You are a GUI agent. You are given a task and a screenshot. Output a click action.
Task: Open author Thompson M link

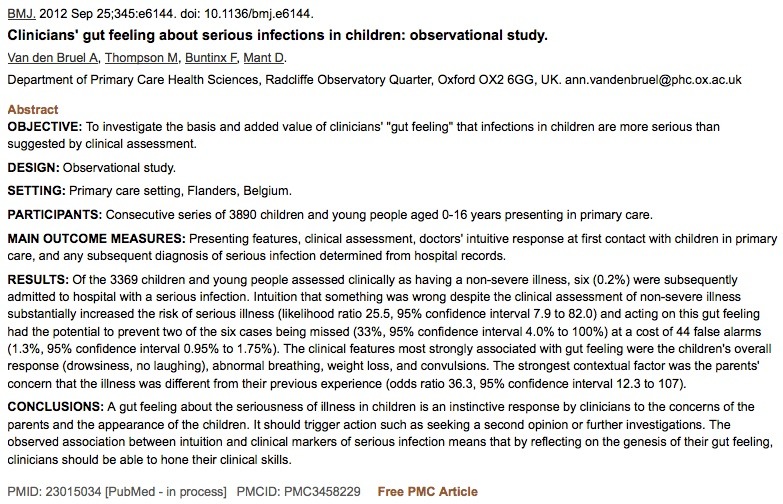(x=141, y=58)
